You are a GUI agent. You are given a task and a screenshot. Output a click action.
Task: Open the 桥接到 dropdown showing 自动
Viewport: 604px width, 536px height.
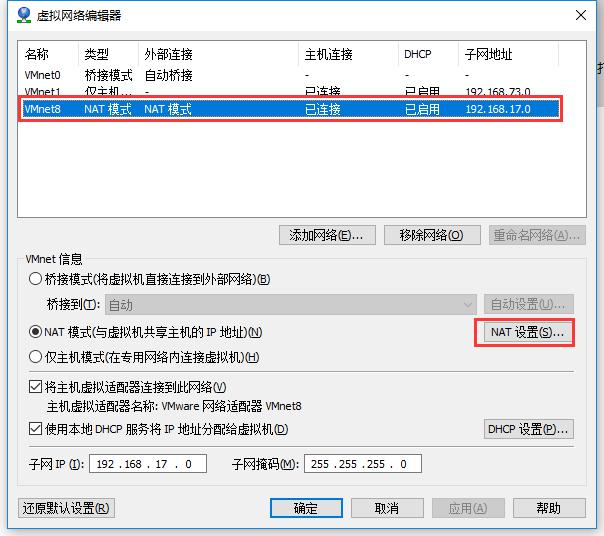click(291, 305)
